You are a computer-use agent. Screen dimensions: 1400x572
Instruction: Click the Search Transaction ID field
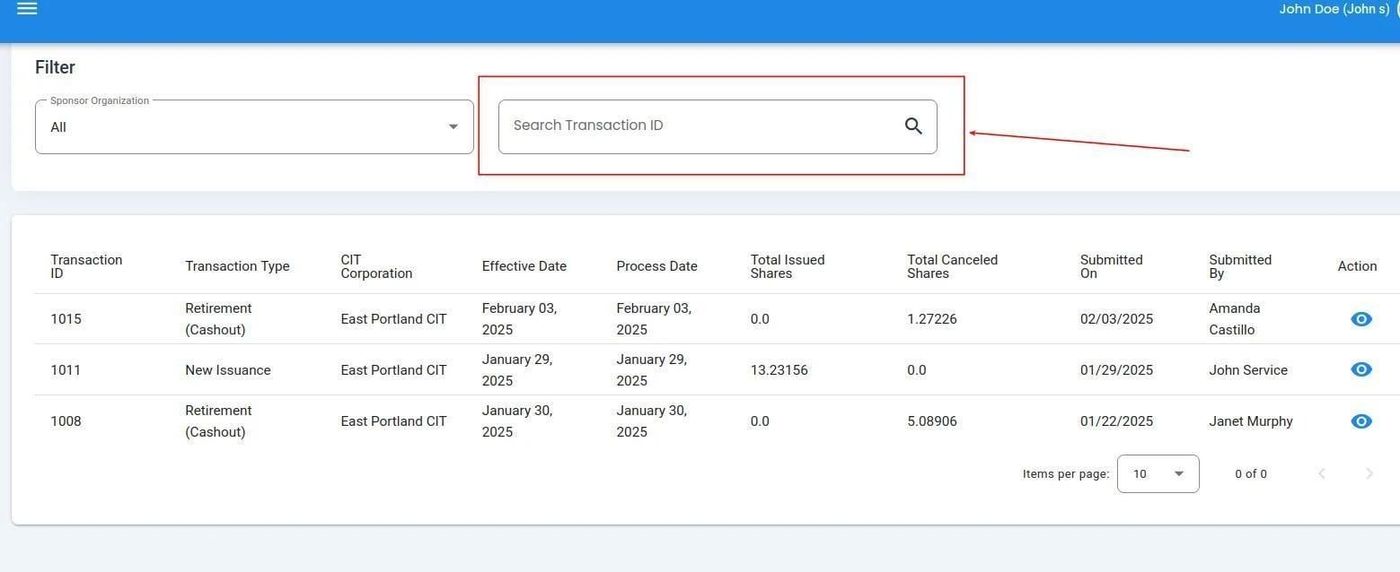[x=700, y=126]
